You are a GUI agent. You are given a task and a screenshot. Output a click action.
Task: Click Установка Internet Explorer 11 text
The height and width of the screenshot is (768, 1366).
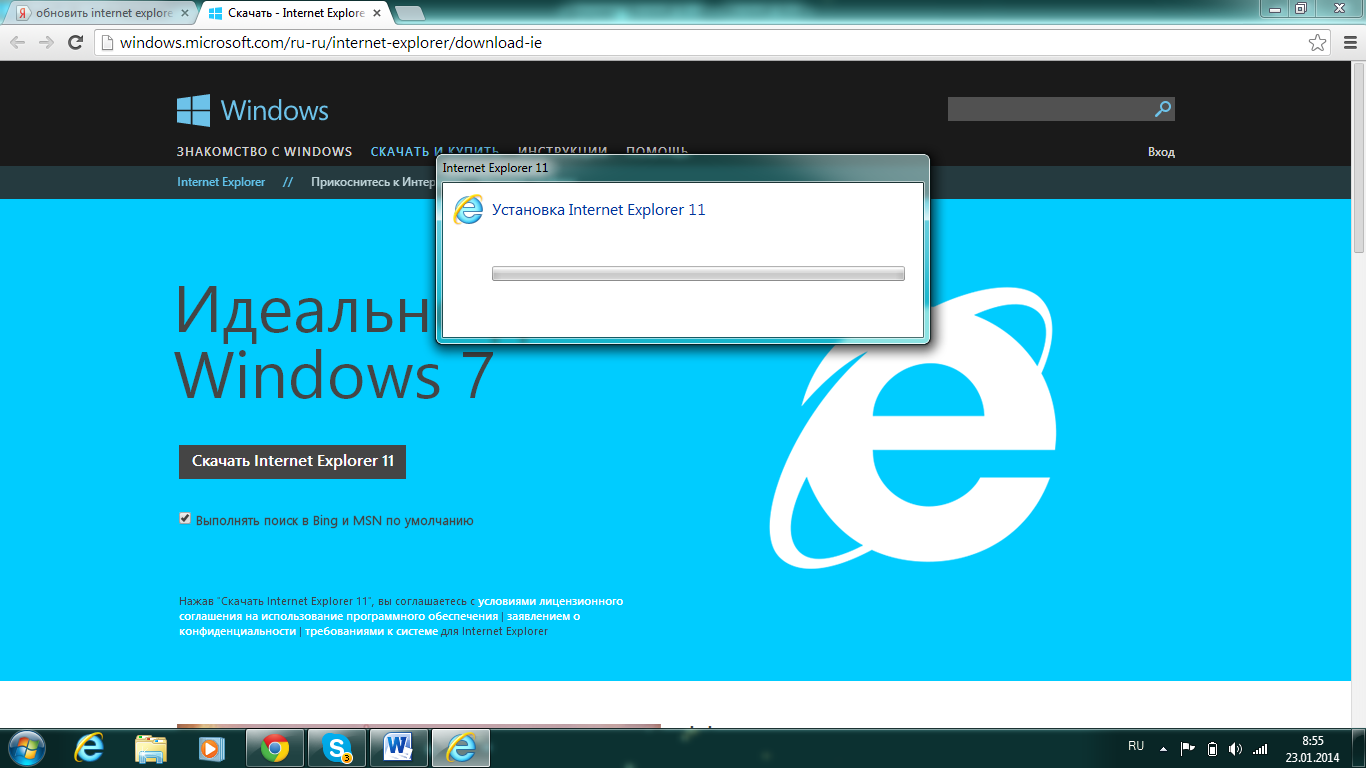(599, 210)
